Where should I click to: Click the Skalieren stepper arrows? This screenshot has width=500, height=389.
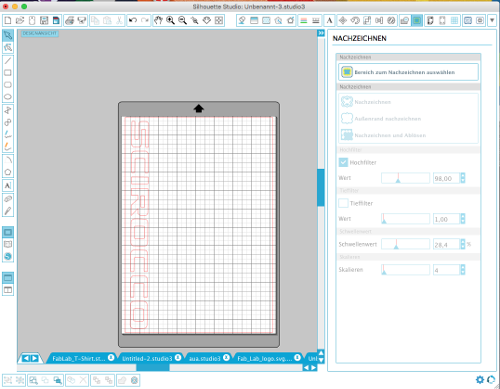(x=463, y=270)
